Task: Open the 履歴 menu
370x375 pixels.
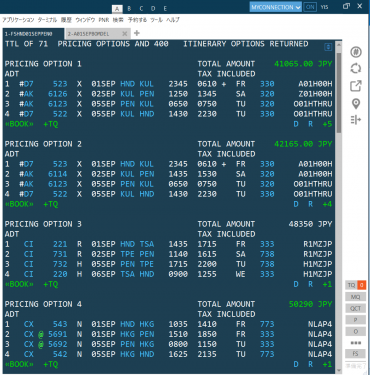Action: (66, 20)
